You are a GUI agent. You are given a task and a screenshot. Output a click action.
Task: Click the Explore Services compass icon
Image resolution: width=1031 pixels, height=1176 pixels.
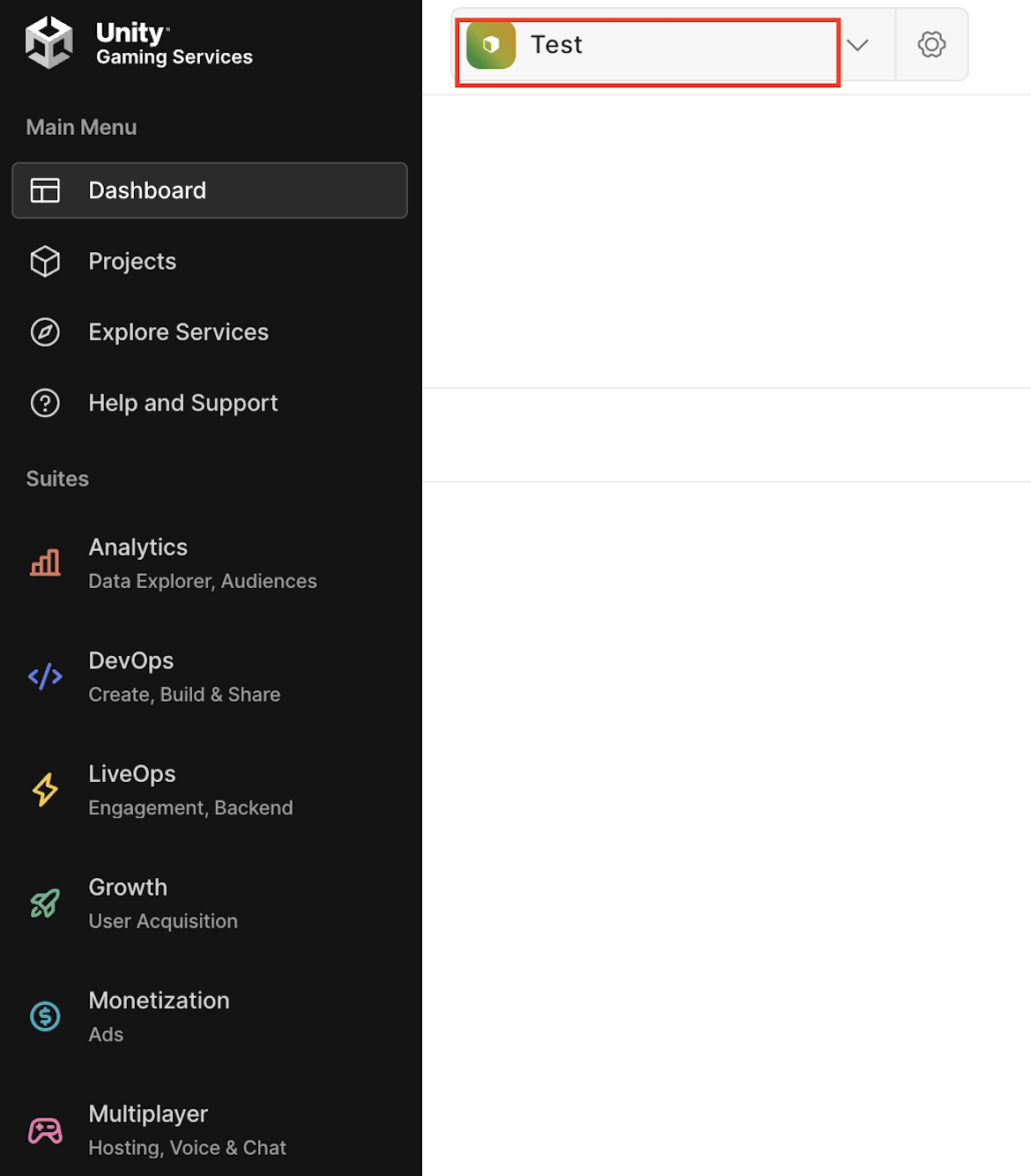click(45, 332)
